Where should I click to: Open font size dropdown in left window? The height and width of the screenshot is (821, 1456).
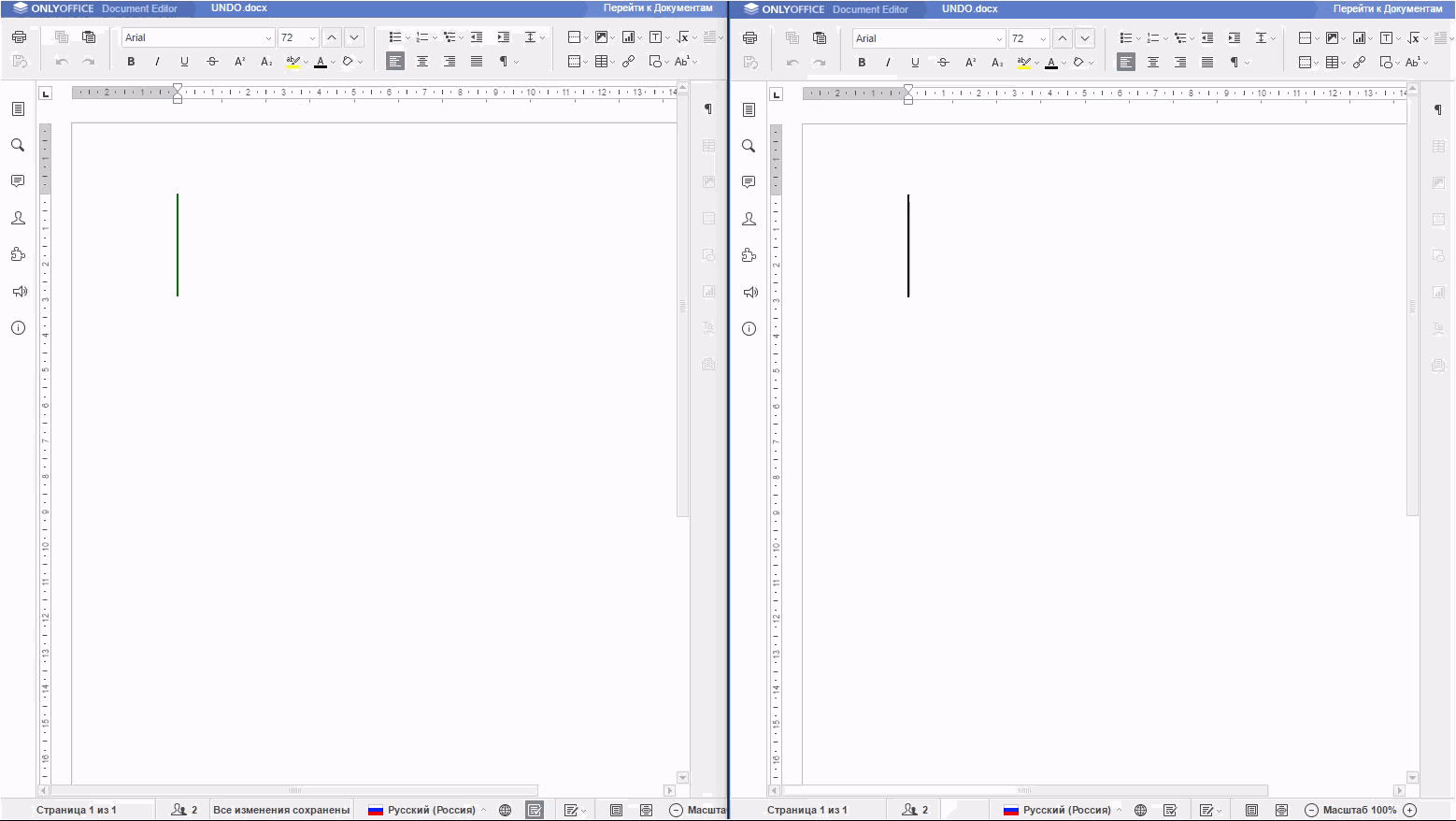(x=312, y=38)
